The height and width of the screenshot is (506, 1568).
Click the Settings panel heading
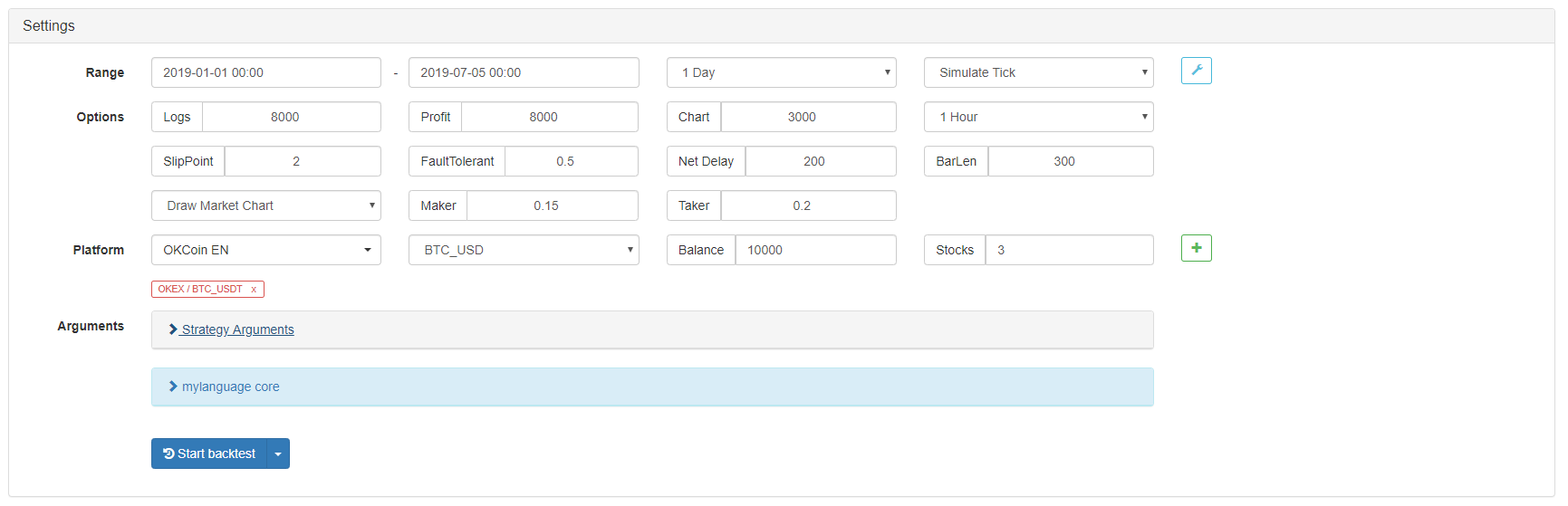pos(49,25)
